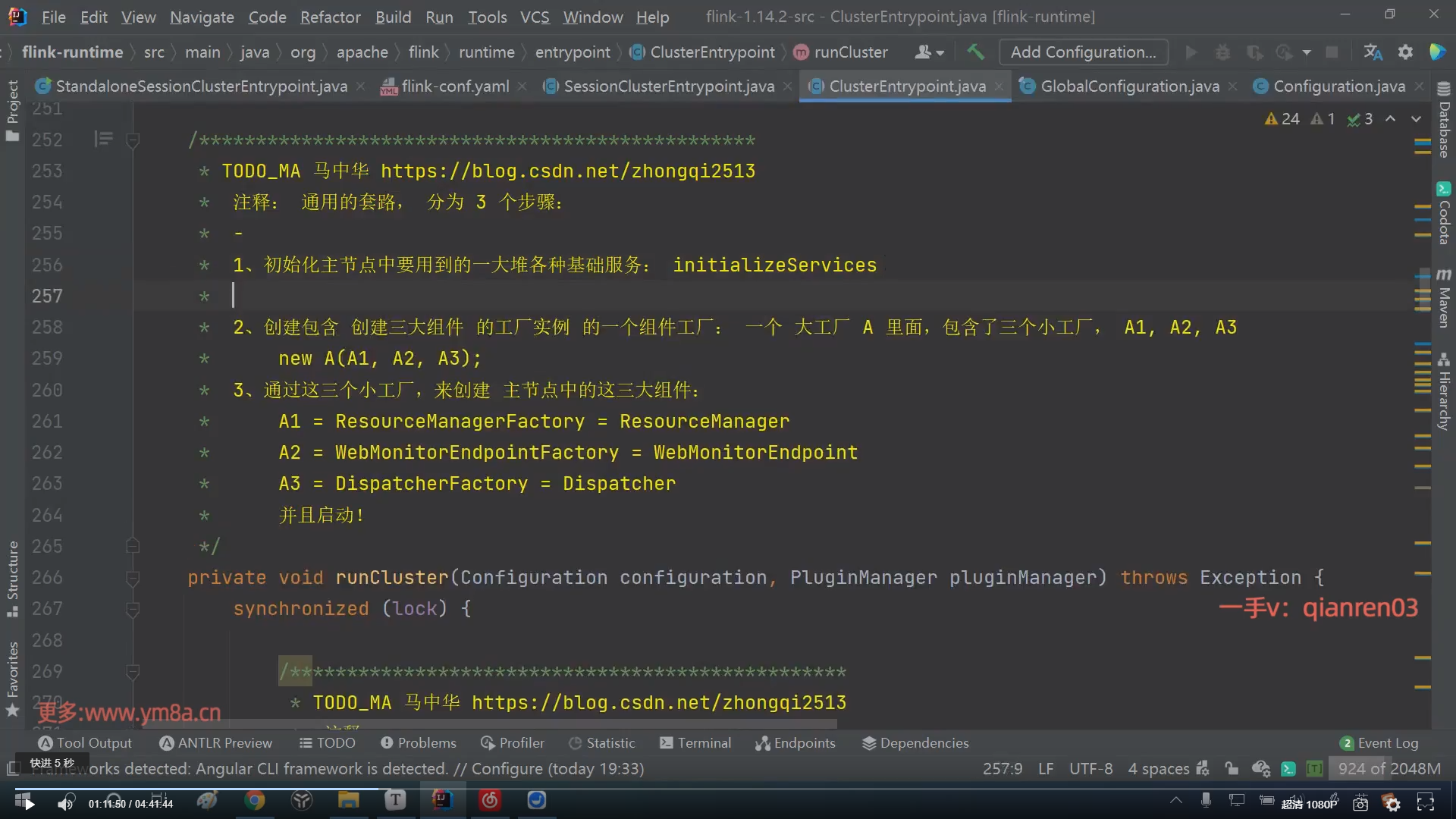
Task: Go to next highlighted error arrow
Action: [1416, 119]
